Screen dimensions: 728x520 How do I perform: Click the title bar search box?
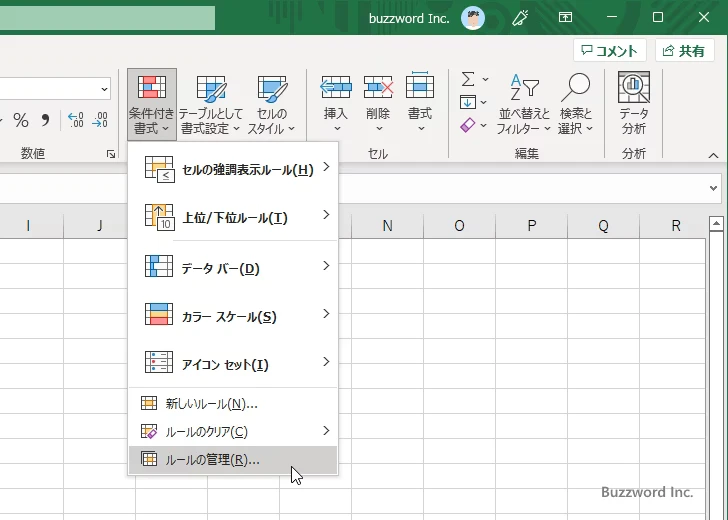107,18
